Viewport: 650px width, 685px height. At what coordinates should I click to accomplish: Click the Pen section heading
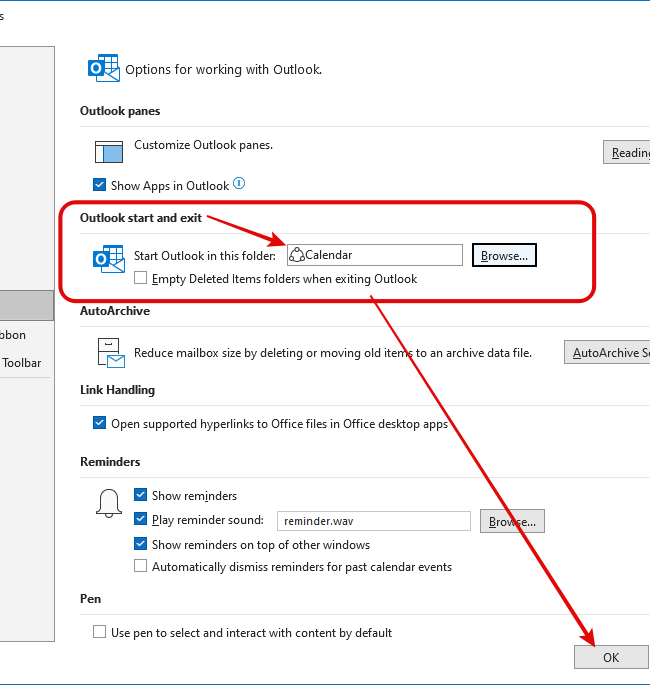90,599
